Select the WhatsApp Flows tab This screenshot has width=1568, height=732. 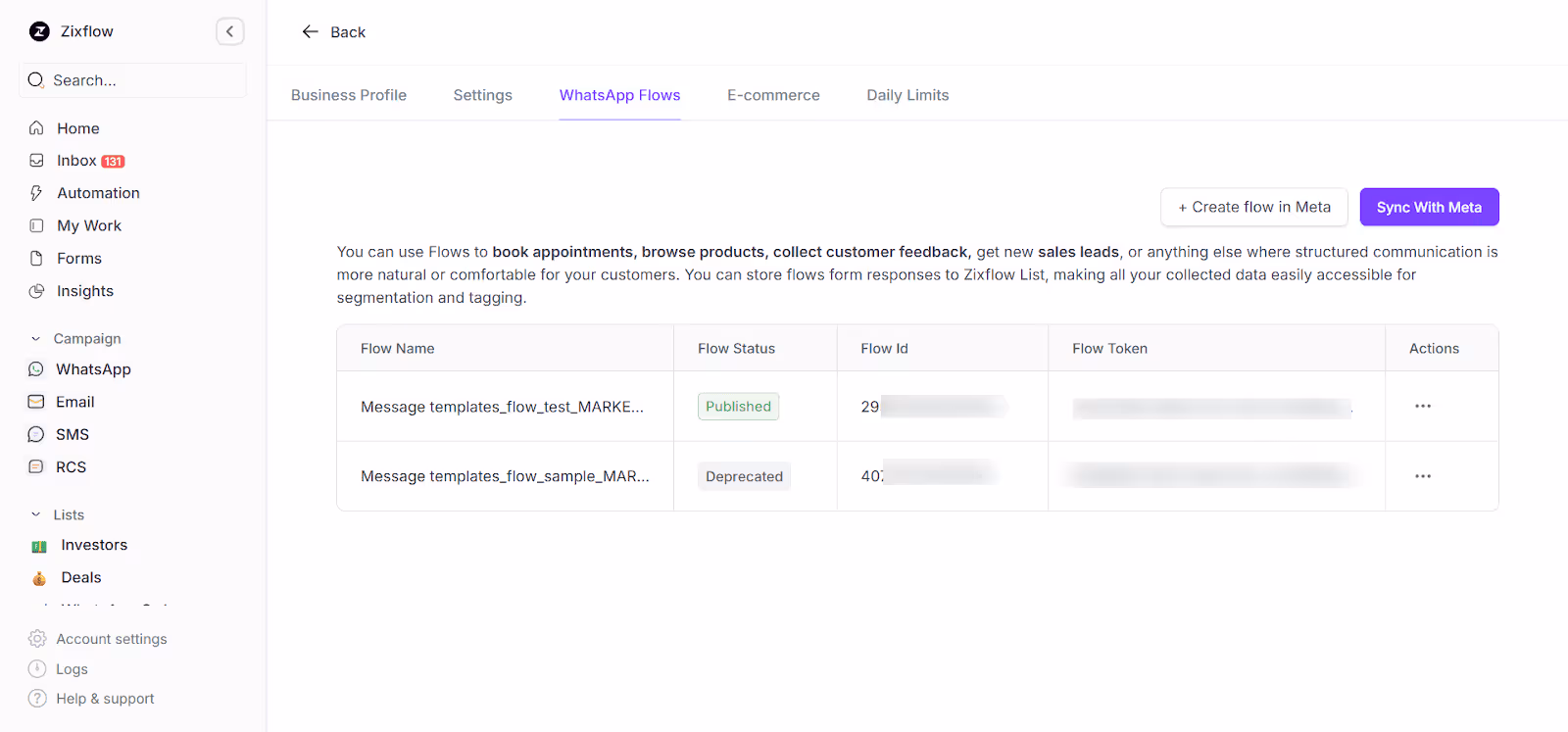coord(619,95)
